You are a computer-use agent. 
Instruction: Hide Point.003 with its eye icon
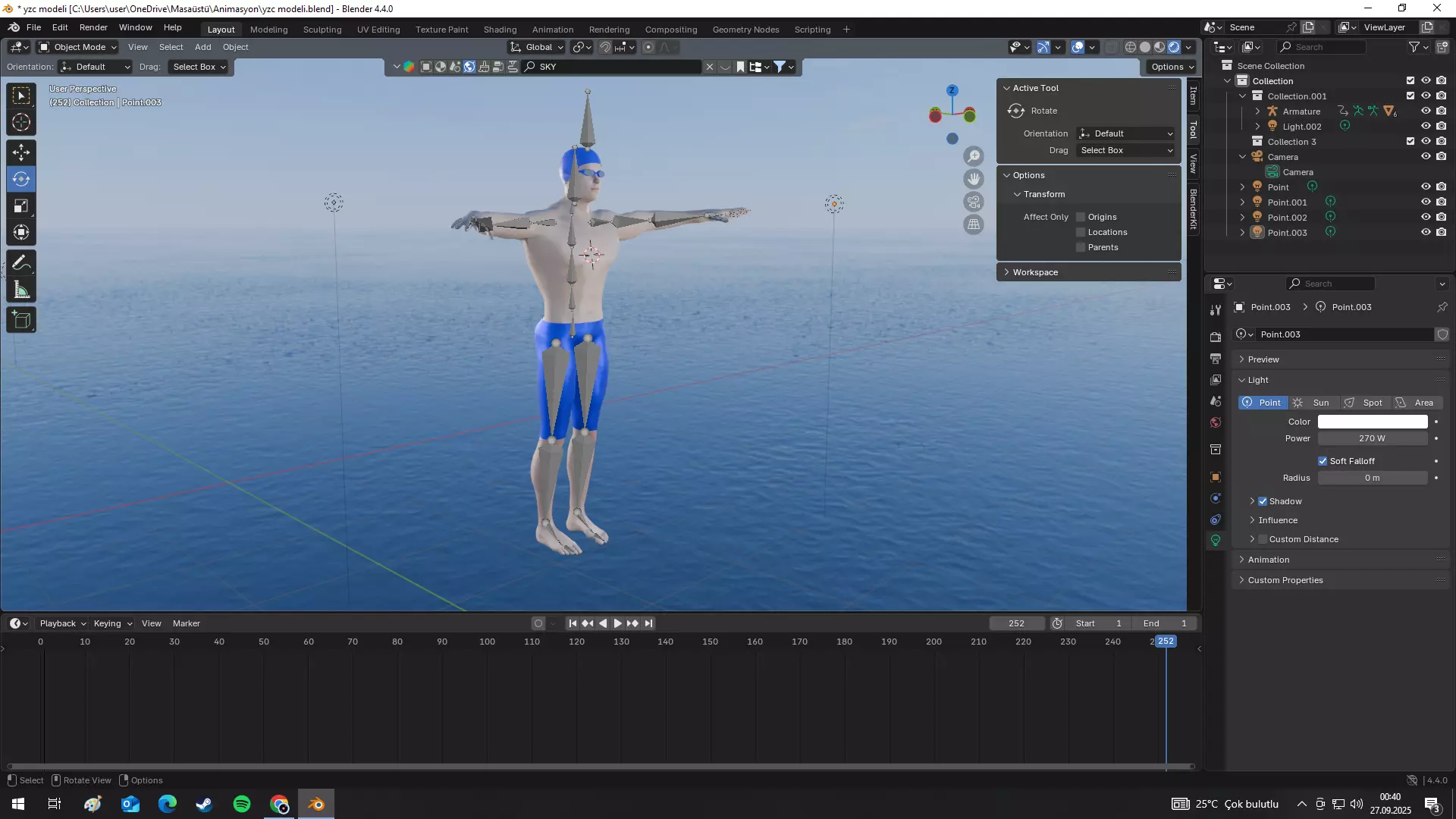point(1426,233)
